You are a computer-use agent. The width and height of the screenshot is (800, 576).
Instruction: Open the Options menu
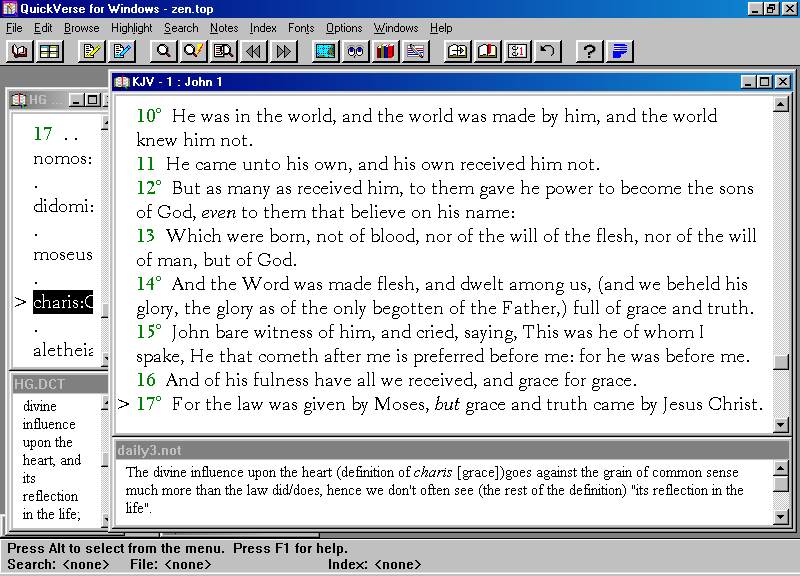click(x=344, y=28)
